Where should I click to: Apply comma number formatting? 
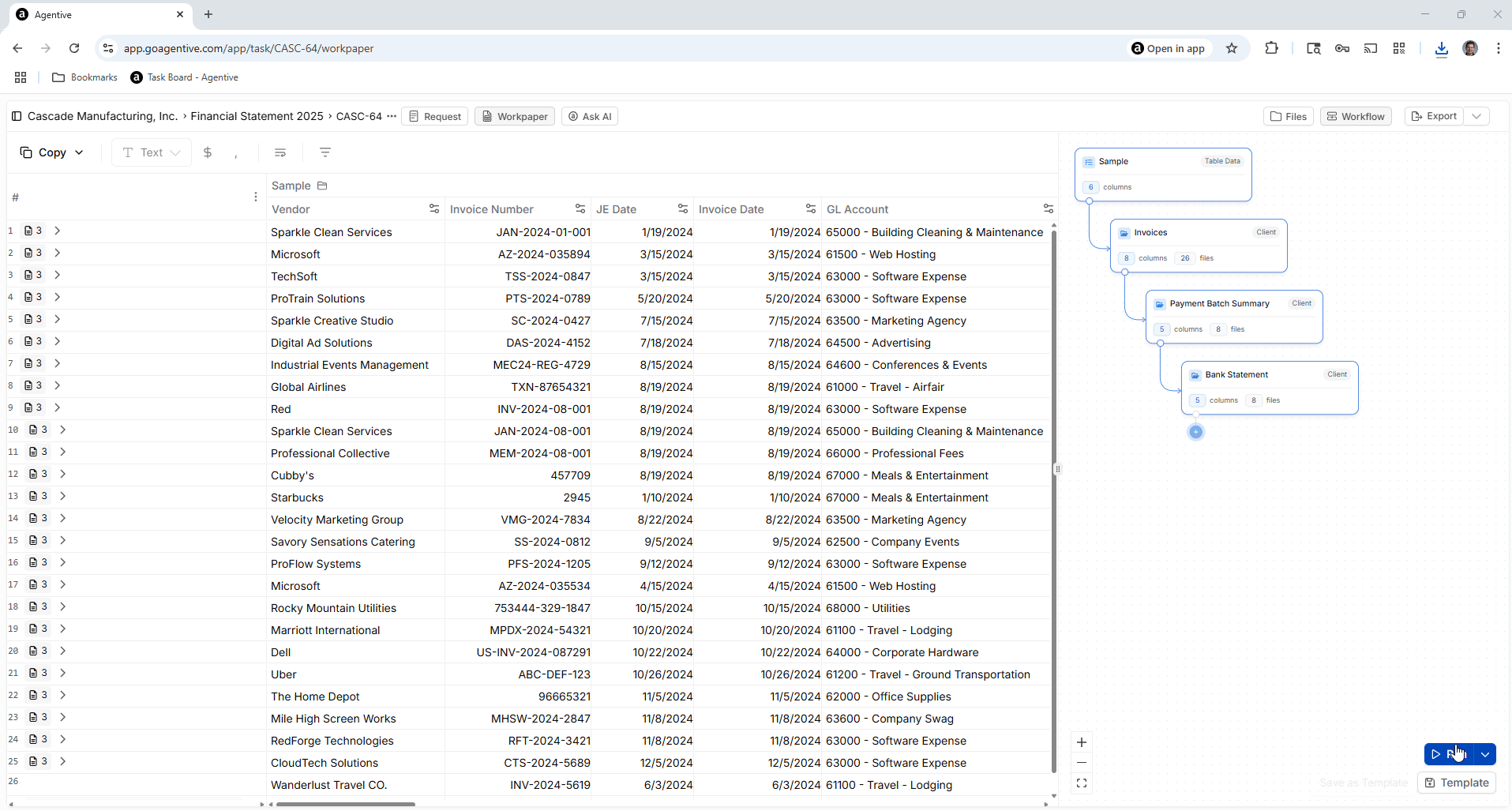(236, 152)
